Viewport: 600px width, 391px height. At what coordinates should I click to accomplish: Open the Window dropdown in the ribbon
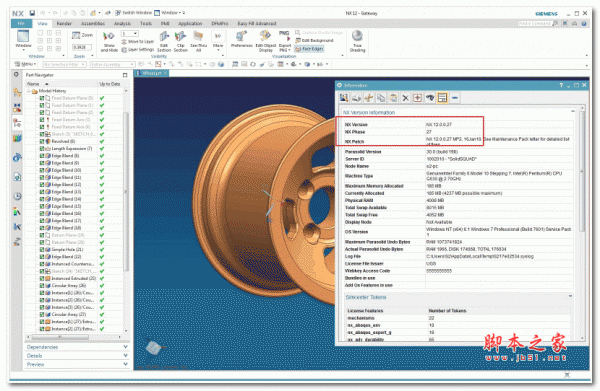tap(23, 41)
